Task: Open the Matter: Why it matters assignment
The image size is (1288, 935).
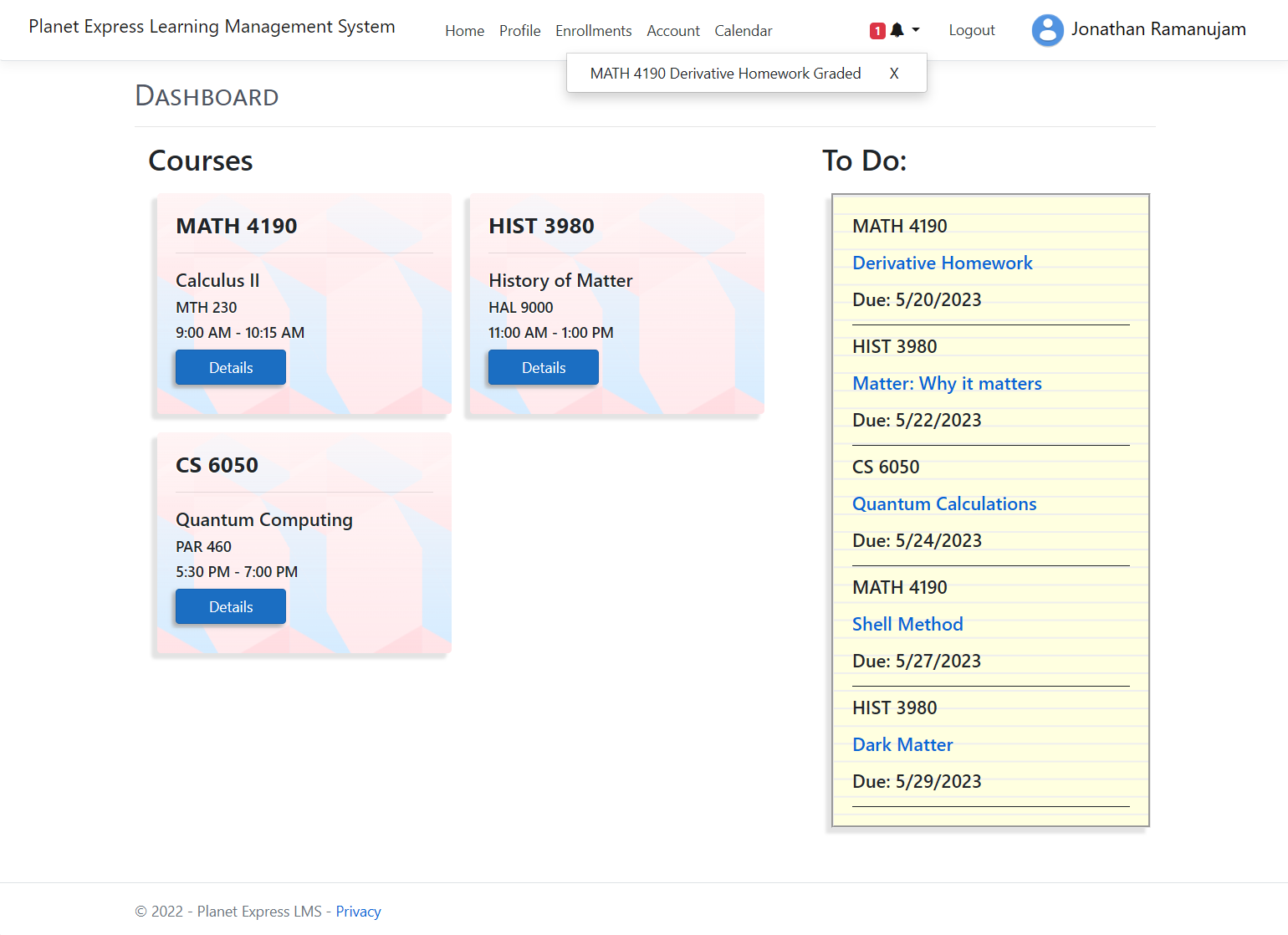Action: tap(947, 383)
